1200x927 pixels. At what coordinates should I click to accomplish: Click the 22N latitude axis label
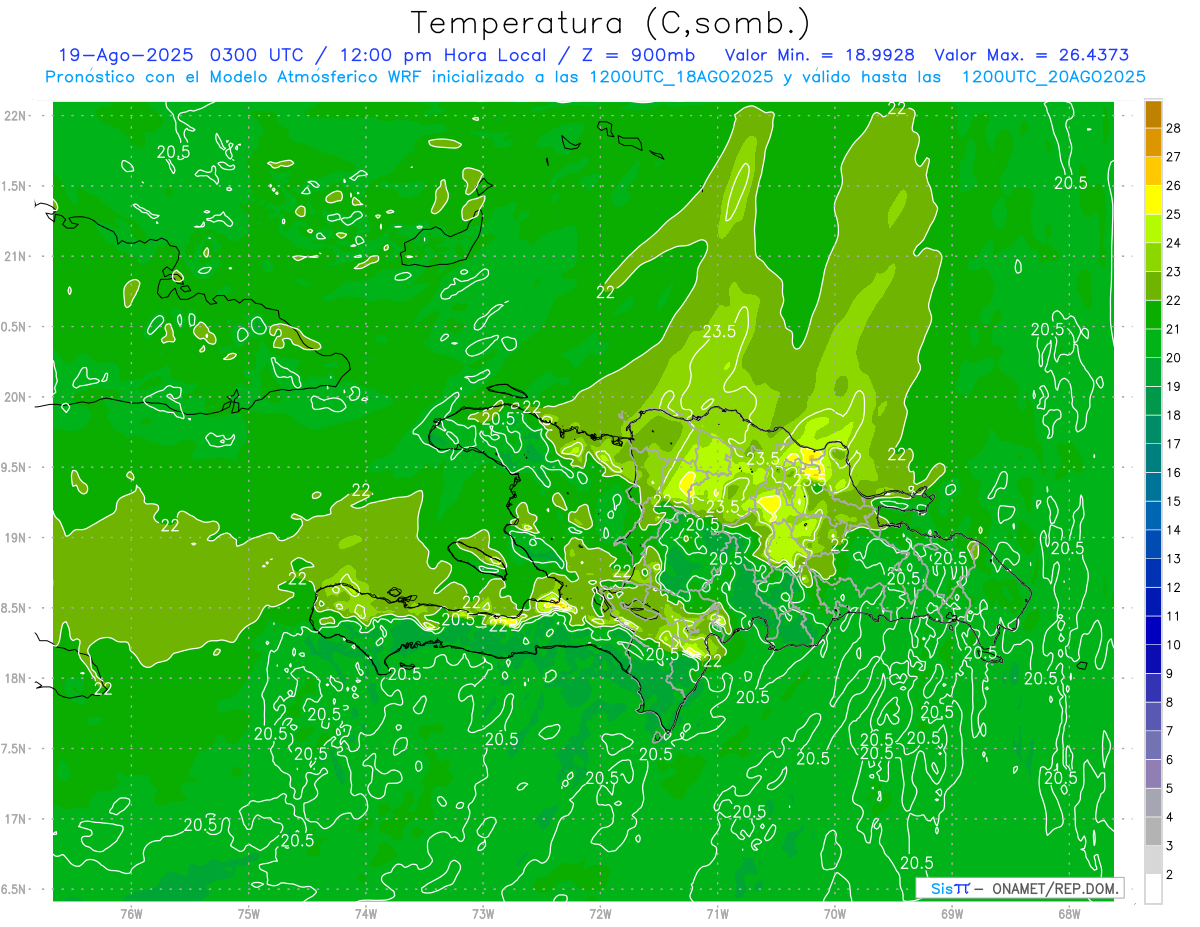[x=15, y=116]
